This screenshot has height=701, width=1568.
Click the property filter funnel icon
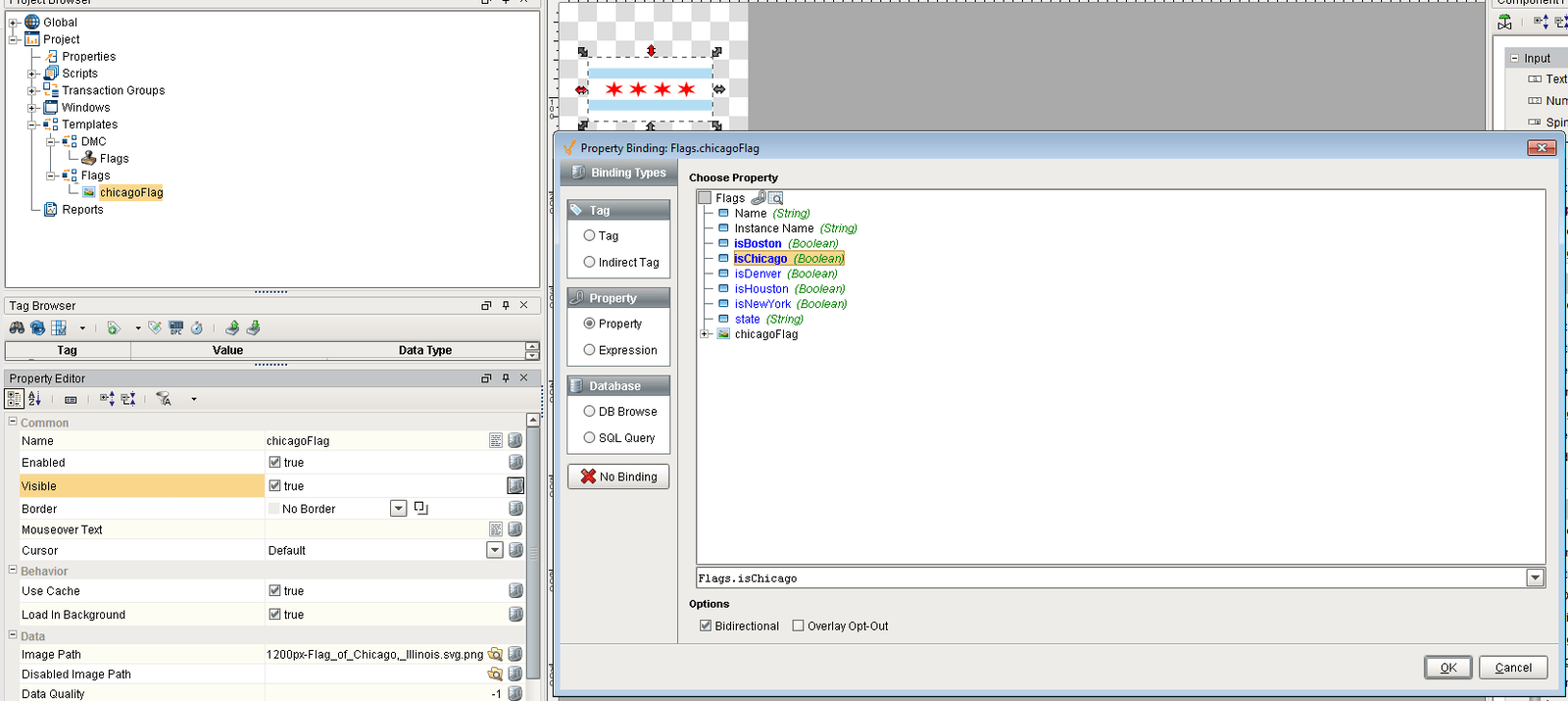point(165,399)
